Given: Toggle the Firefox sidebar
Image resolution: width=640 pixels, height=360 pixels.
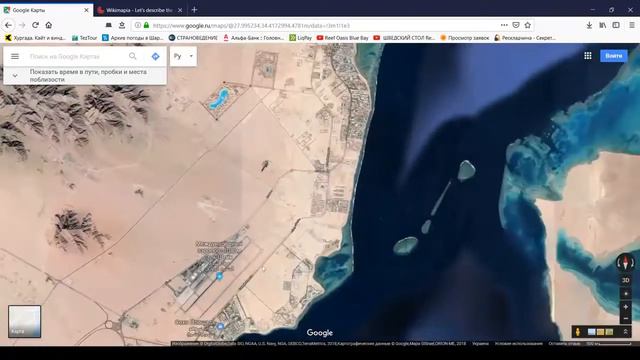Looking at the screenshot, I should point(616,25).
